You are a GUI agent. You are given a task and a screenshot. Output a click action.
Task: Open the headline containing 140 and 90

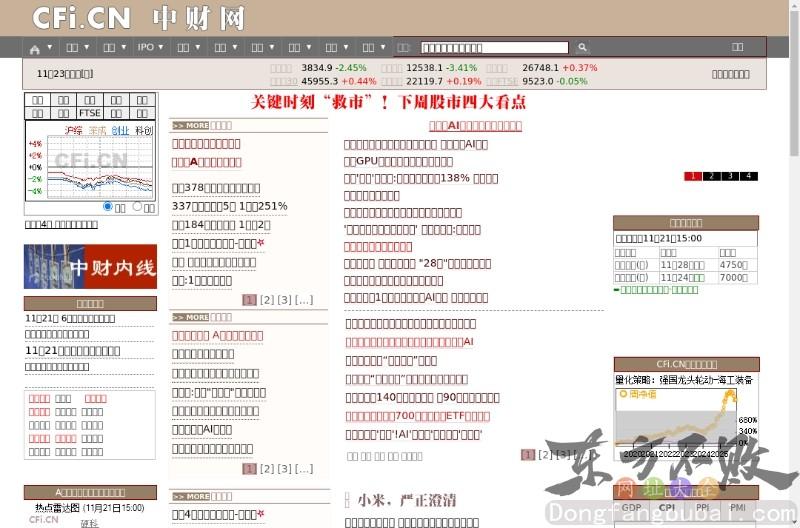pyautogui.click(x=422, y=398)
